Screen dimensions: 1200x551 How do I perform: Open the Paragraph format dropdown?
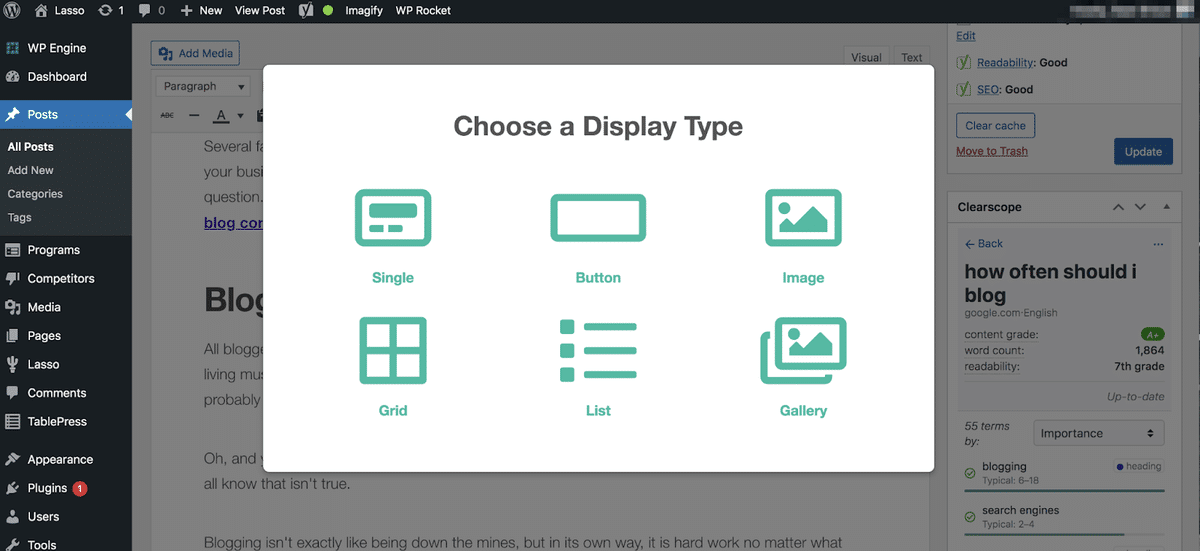tap(203, 86)
